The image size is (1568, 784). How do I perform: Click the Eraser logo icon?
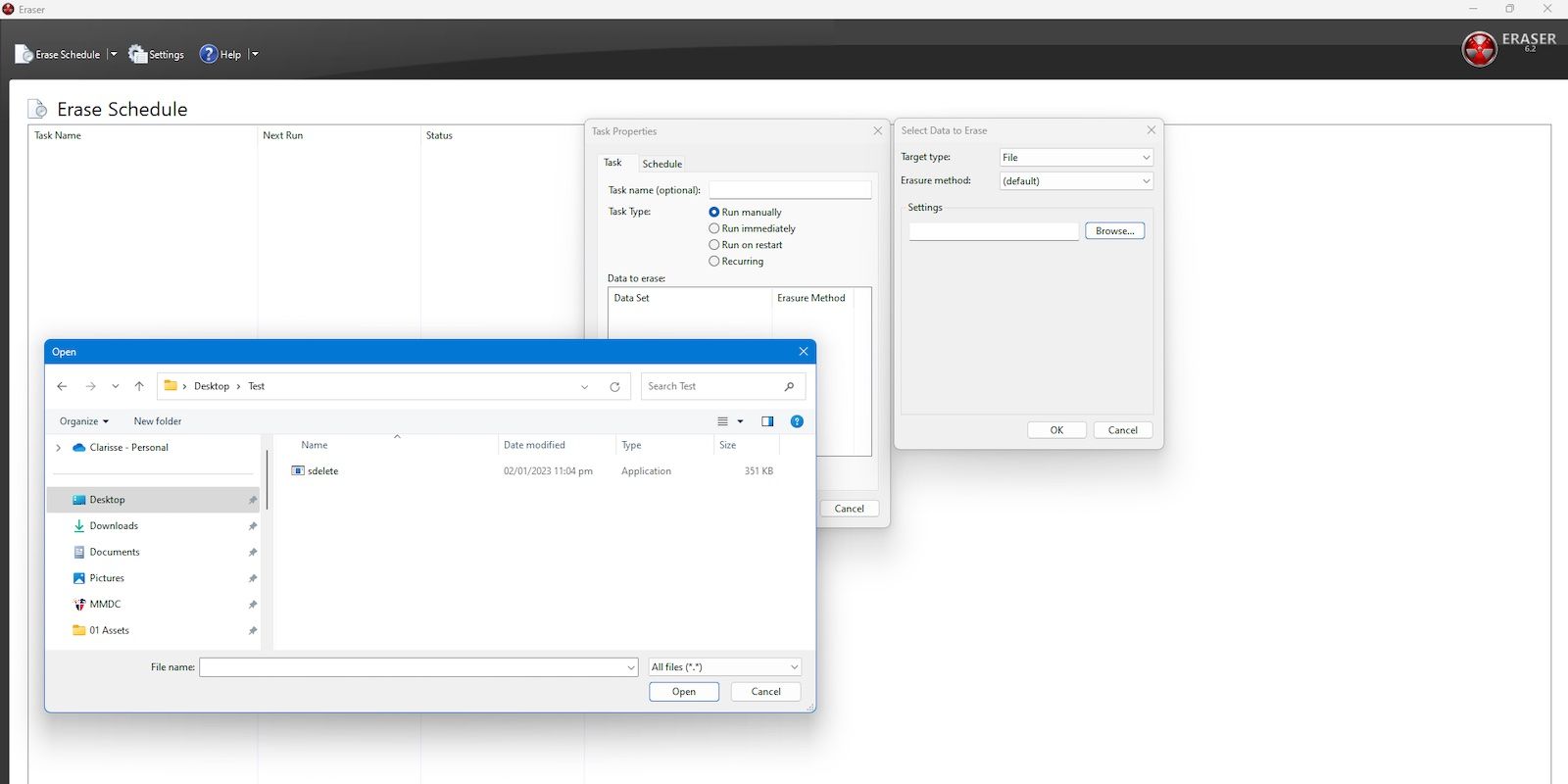coord(1479,48)
